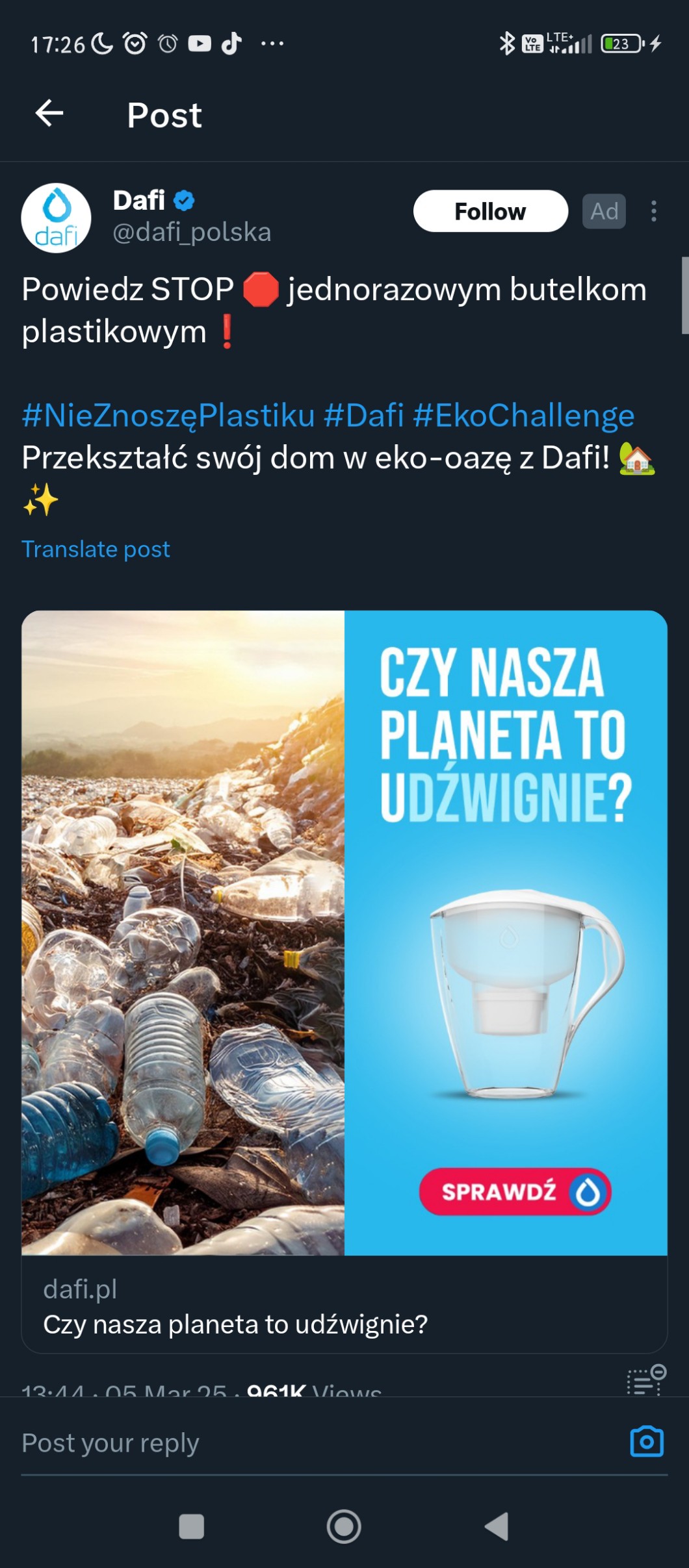
Task: Open #NieZnoszęPlastiku hashtag
Action: click(168, 416)
